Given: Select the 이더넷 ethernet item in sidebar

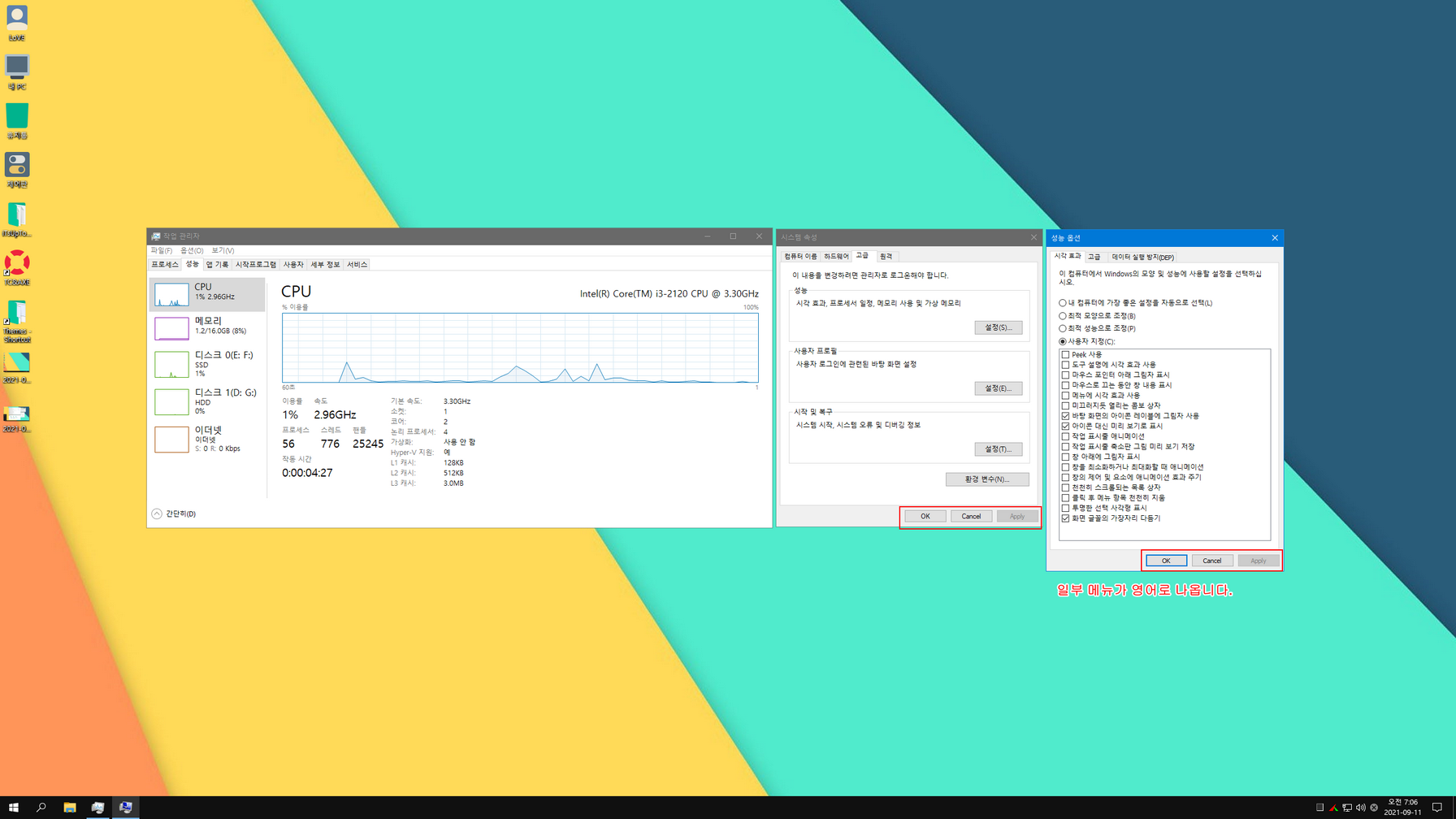Looking at the screenshot, I should 207,439.
